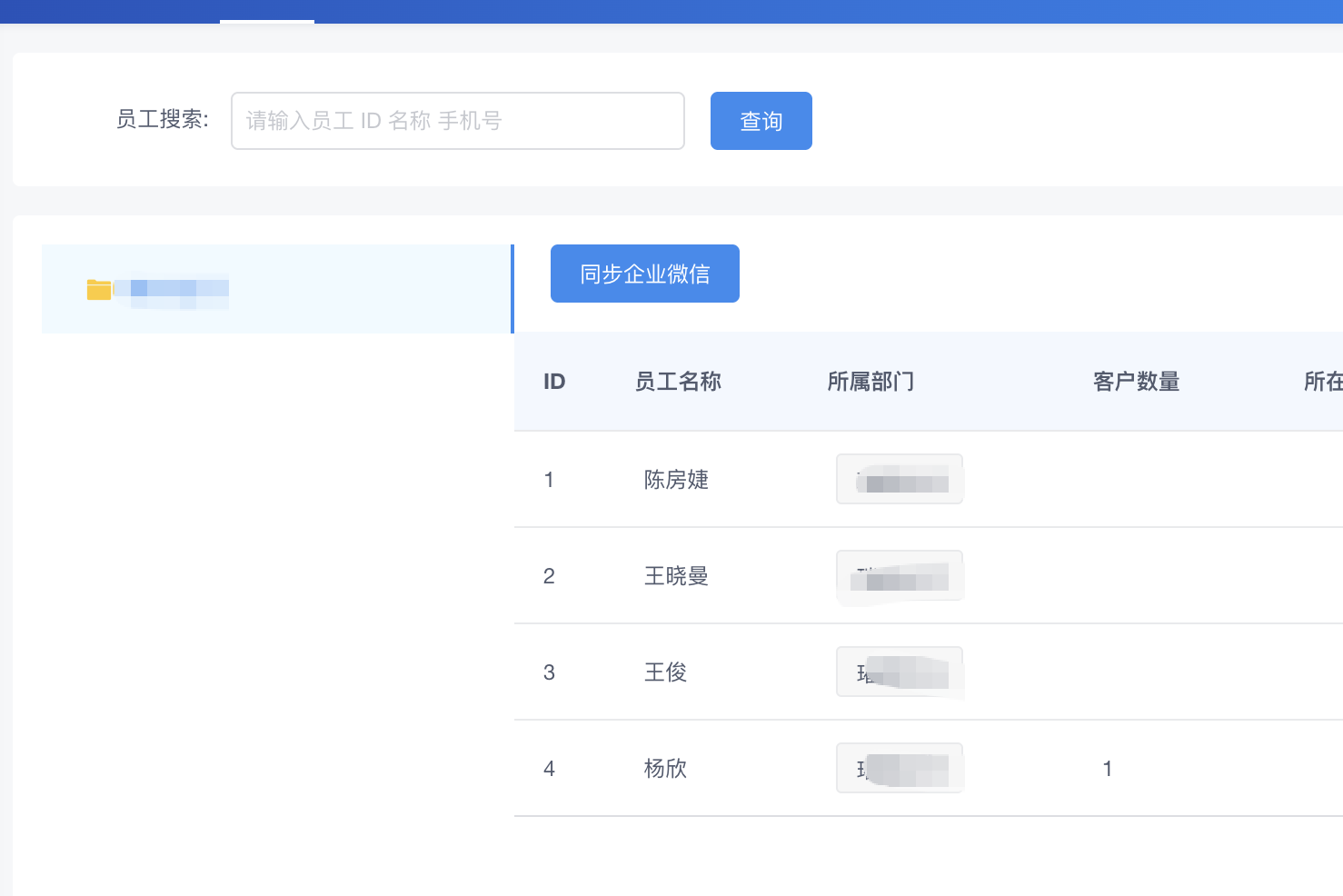Click the department tag for 杨欣
This screenshot has height=896, width=1343.
900,769
